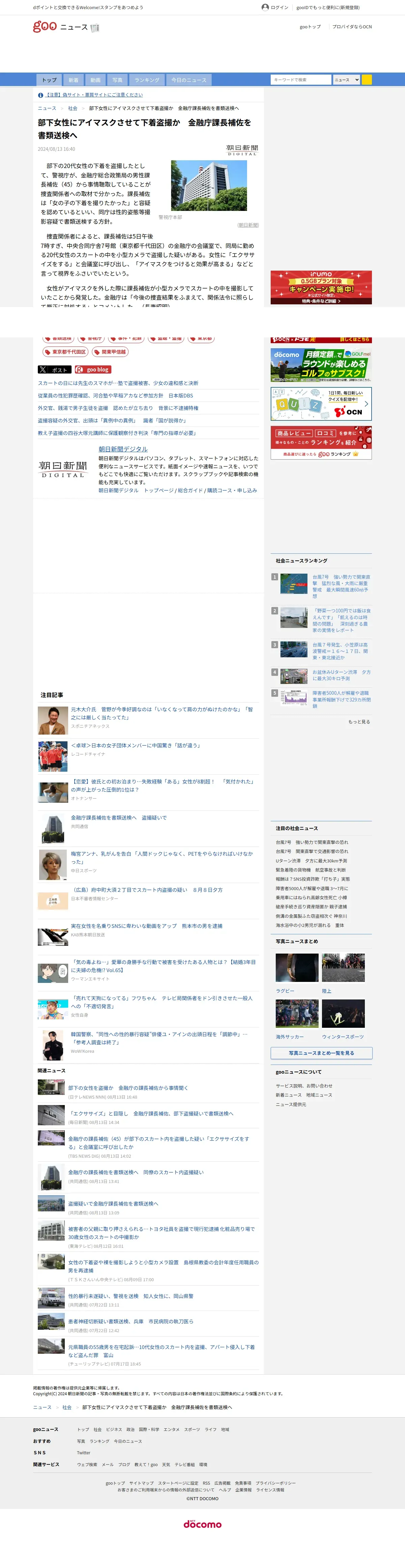
Task: Click the ニュース提供元 link
Action: click(x=291, y=1104)
